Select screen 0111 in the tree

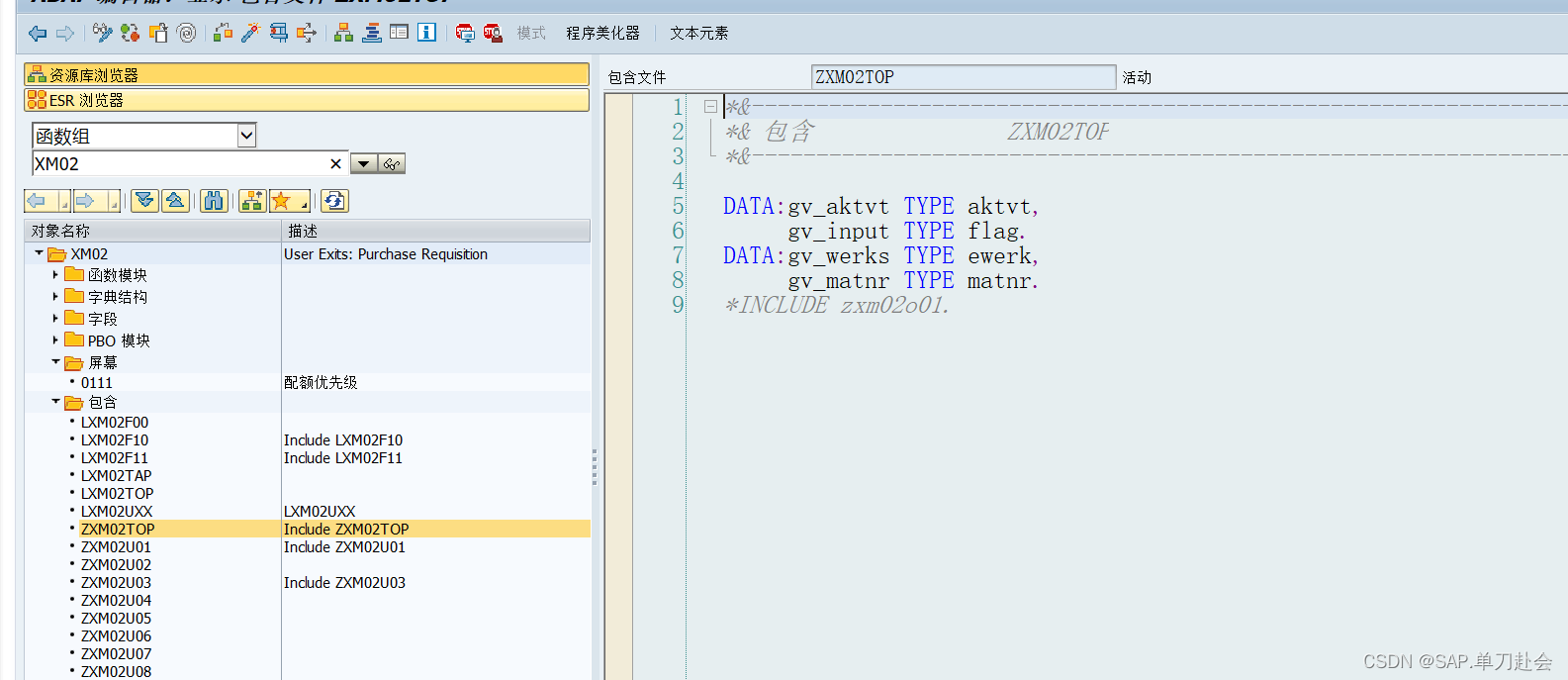pos(97,383)
